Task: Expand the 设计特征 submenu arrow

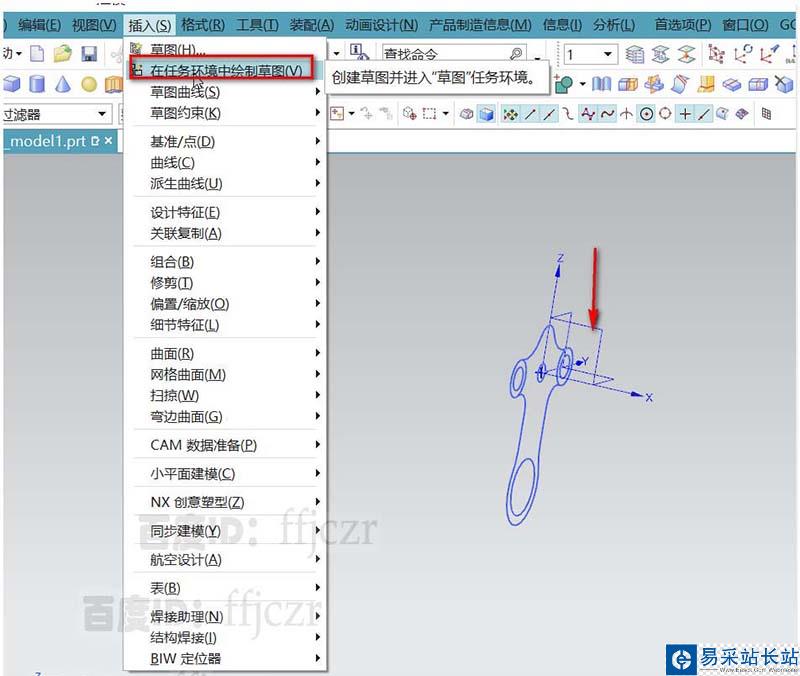Action: 318,212
